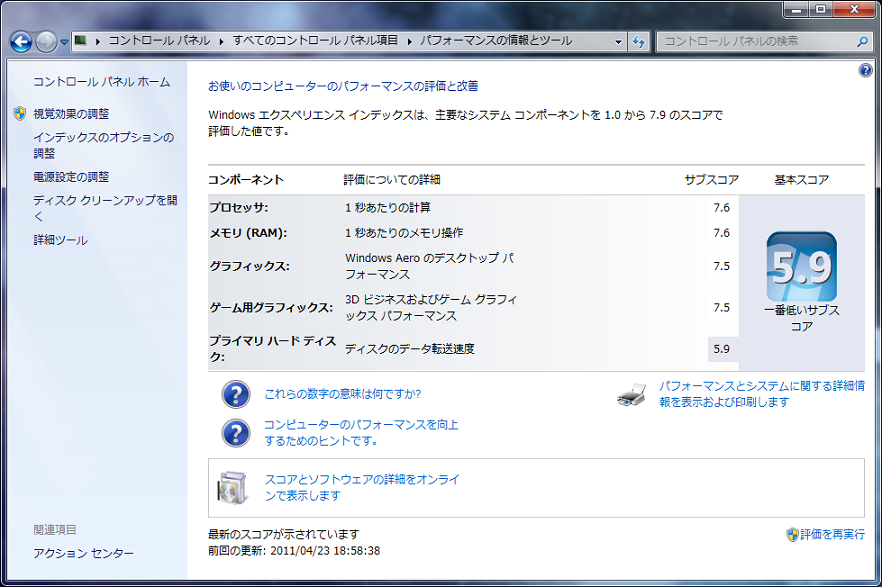Expand the arrow before コントロール パネル breadcrumb
Viewport: 882px width, 587px height.
tap(97, 41)
